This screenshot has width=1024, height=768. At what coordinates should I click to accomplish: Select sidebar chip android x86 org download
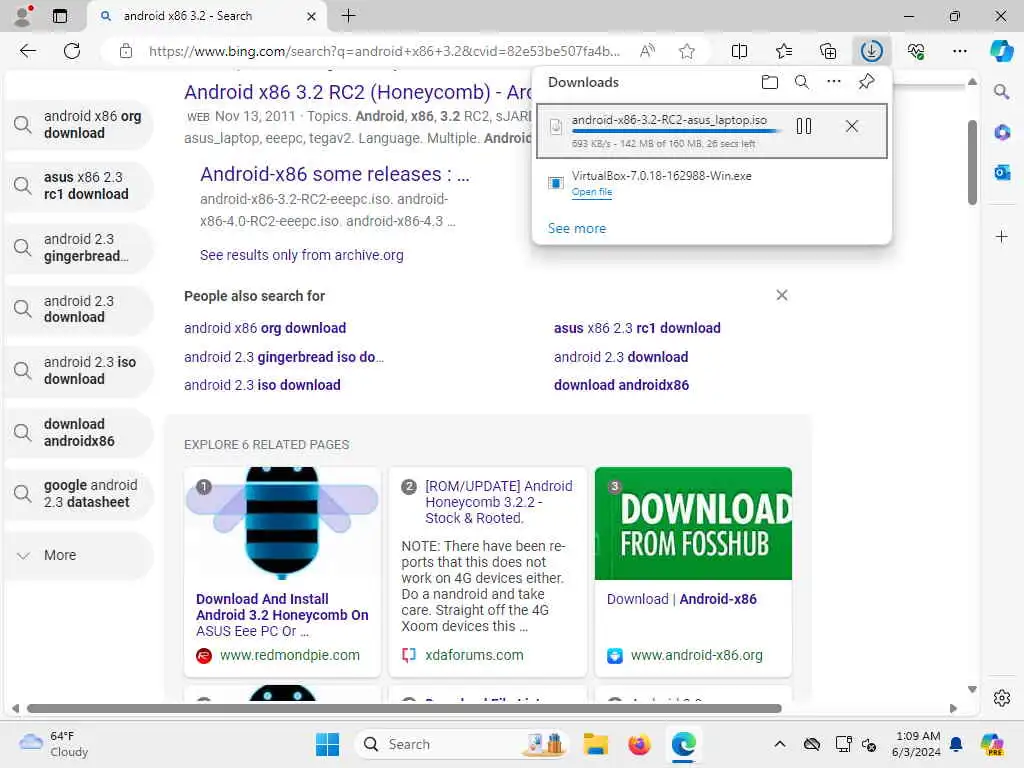click(79, 124)
